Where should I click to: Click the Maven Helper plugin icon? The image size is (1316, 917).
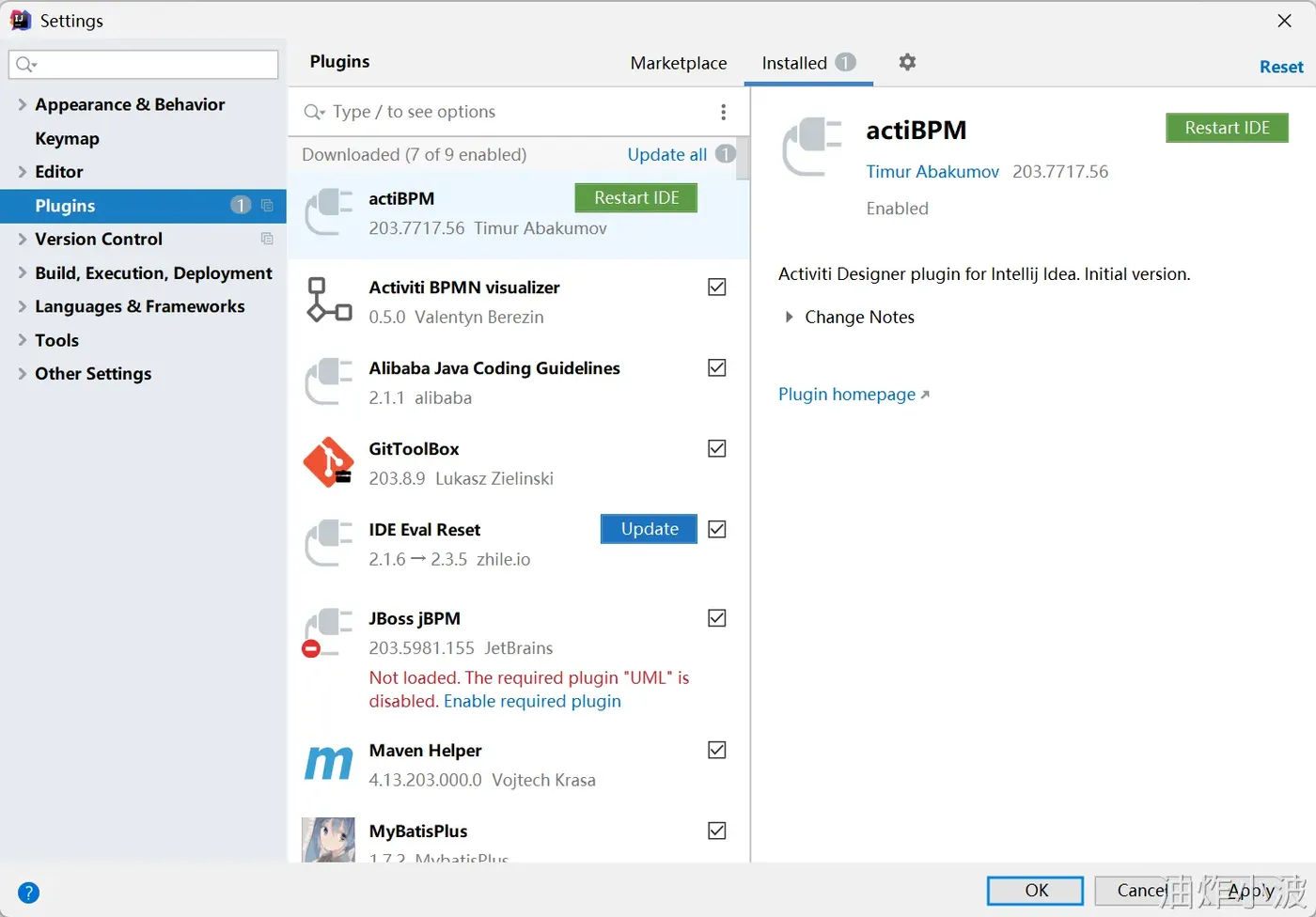329,763
